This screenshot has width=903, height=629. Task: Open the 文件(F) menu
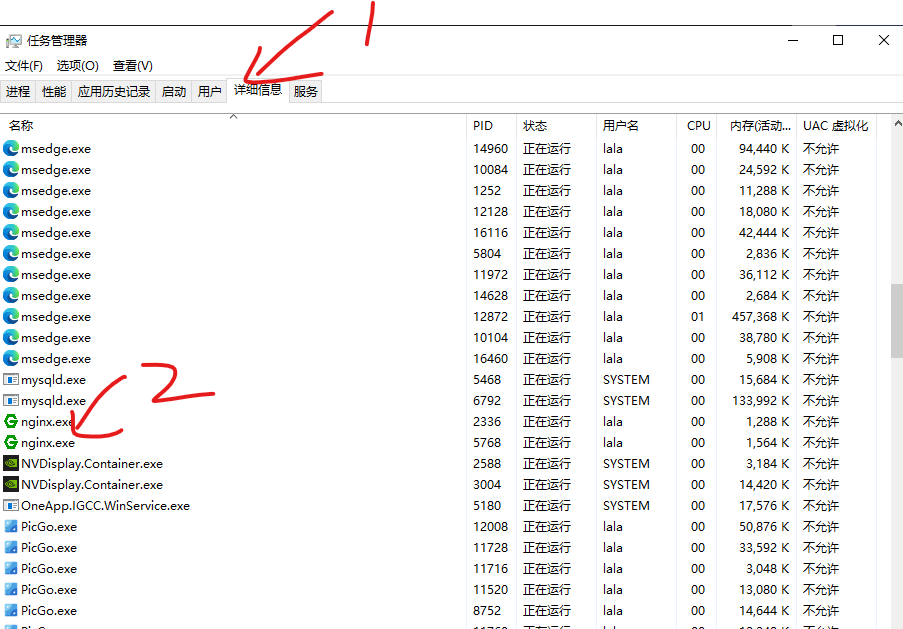point(24,66)
